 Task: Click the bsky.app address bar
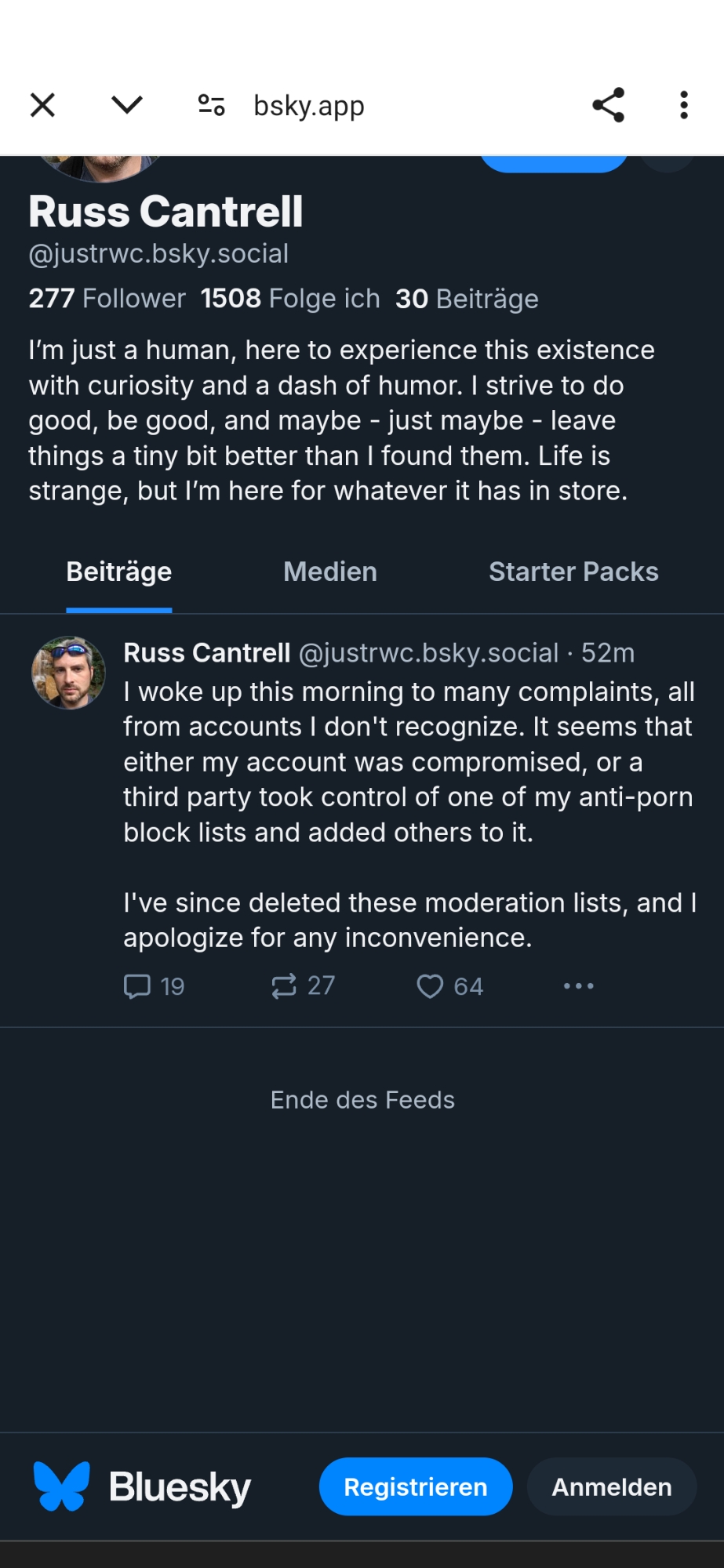(309, 106)
